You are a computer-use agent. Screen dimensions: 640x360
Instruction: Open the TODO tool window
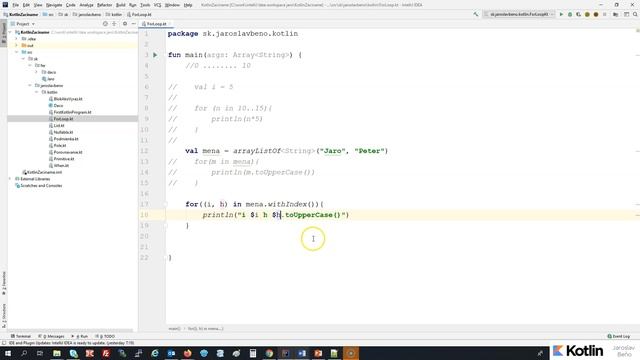tap(105, 336)
